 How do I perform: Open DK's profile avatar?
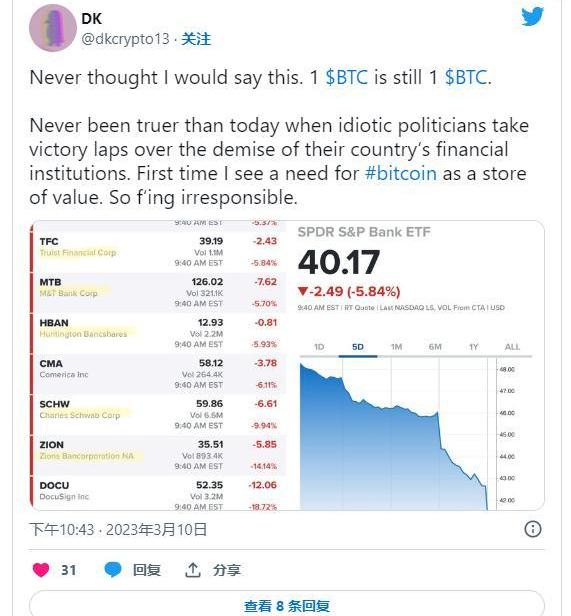click(53, 28)
